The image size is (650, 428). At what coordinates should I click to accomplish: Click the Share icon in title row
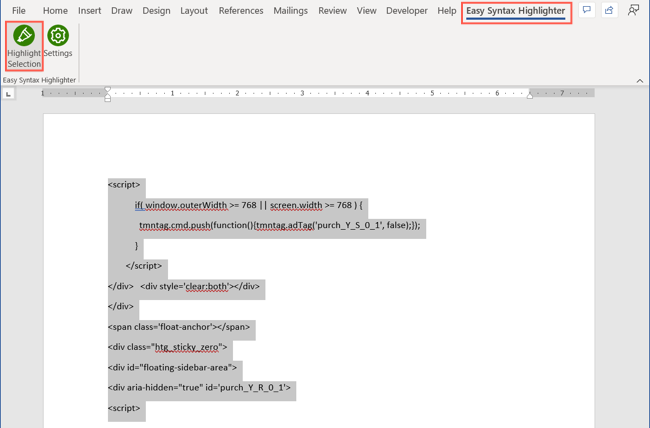pyautogui.click(x=609, y=11)
